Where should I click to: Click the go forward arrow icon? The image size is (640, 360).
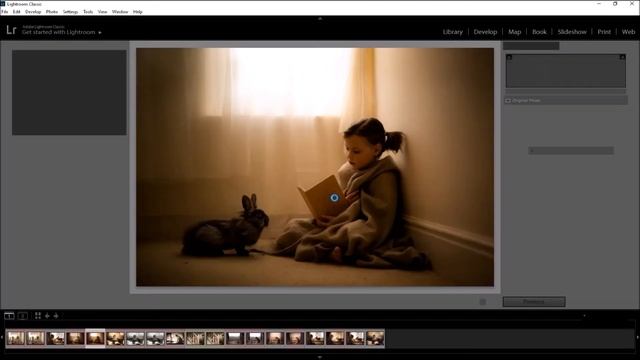56,316
